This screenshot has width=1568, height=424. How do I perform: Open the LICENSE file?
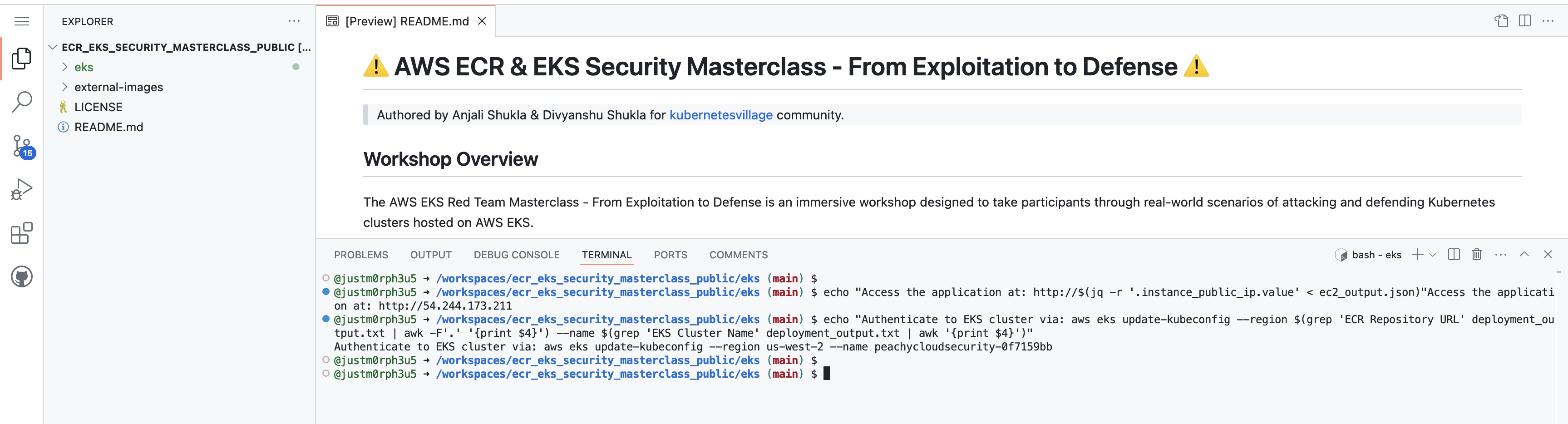click(98, 107)
